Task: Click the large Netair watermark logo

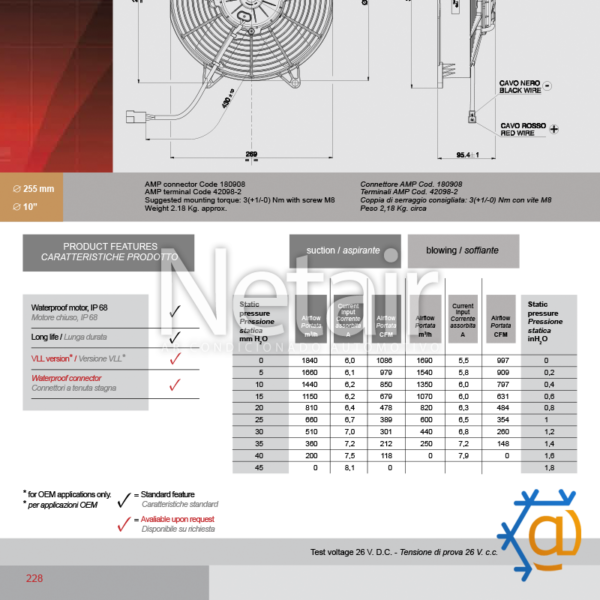Action: [300, 295]
